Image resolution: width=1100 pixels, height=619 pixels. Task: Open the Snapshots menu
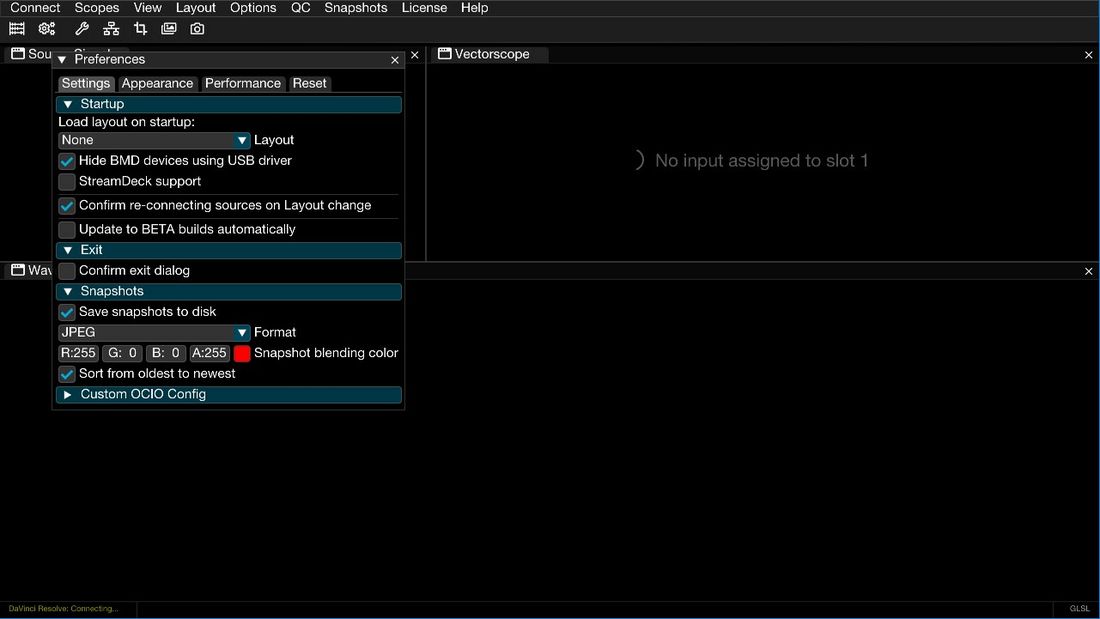click(356, 8)
